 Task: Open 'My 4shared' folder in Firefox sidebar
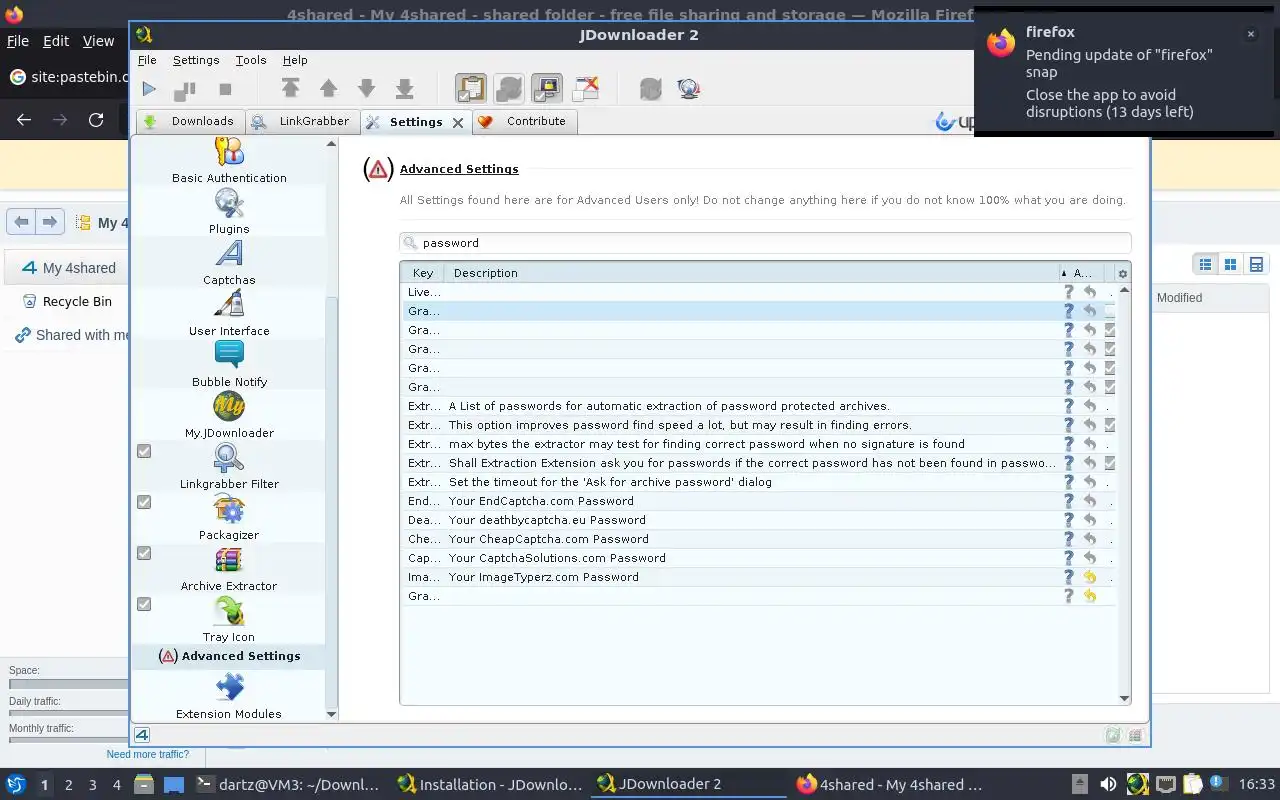click(79, 268)
